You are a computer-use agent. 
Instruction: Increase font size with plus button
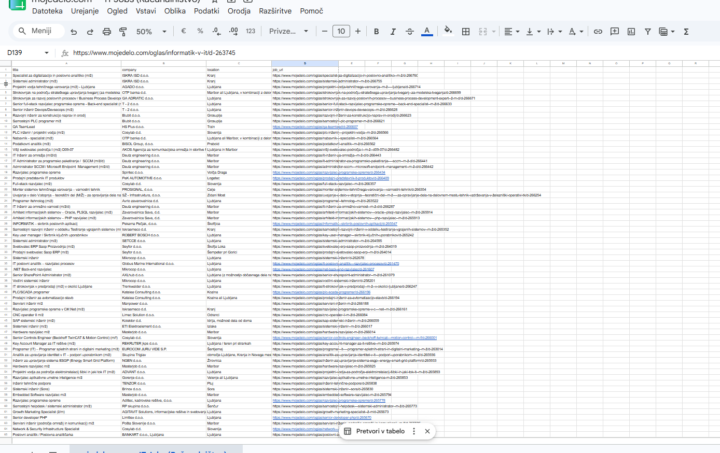tap(358, 31)
